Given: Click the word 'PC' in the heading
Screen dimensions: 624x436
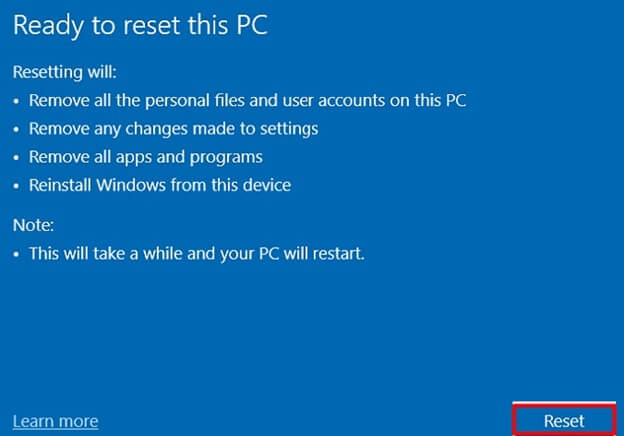Looking at the screenshot, I should 252,25.
